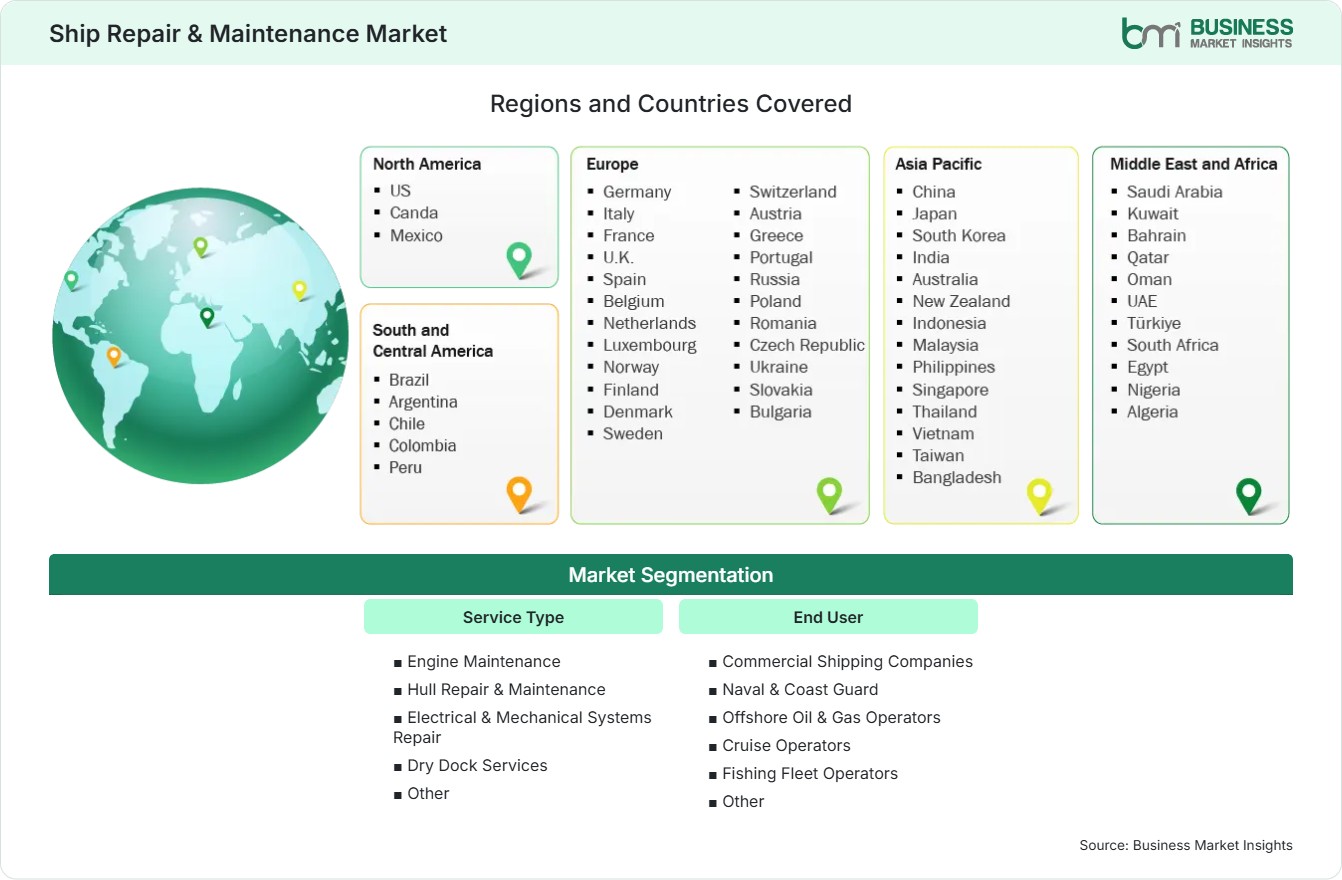The height and width of the screenshot is (880, 1342).
Task: Click 'Singapore' in Asia Pacific list
Action: point(950,389)
